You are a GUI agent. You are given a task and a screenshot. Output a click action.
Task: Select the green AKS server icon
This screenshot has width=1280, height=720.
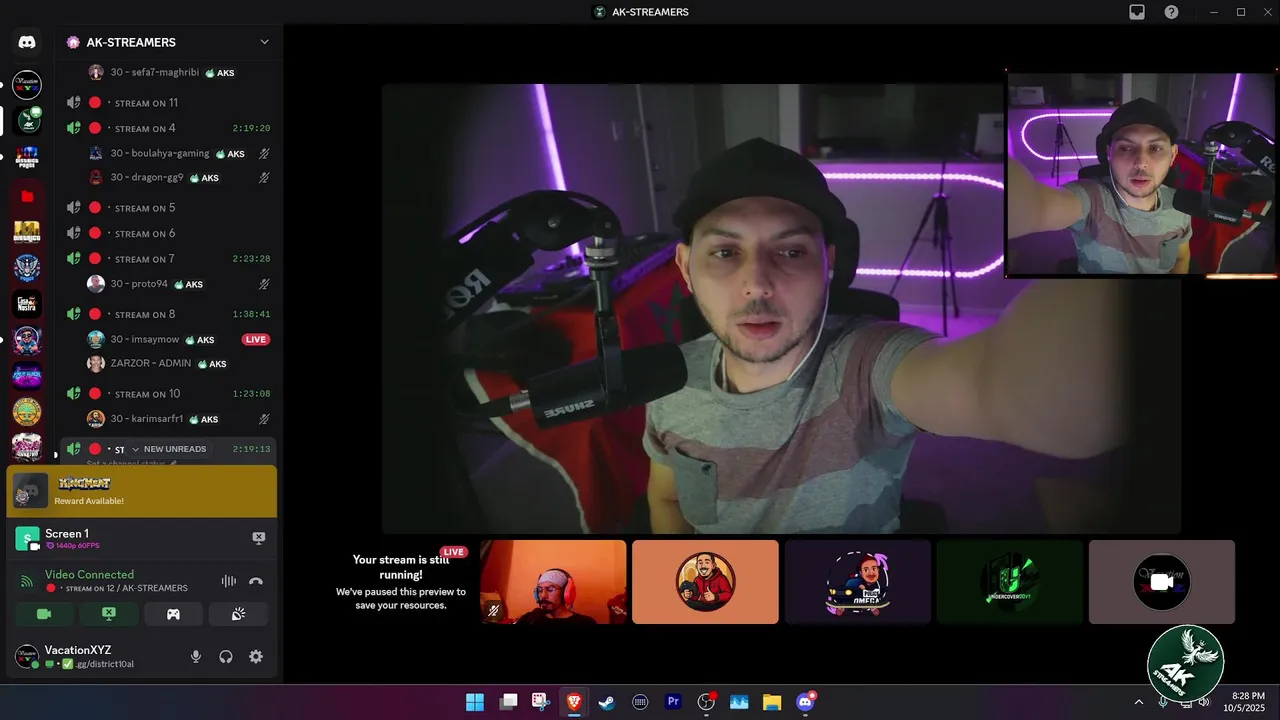[28, 120]
